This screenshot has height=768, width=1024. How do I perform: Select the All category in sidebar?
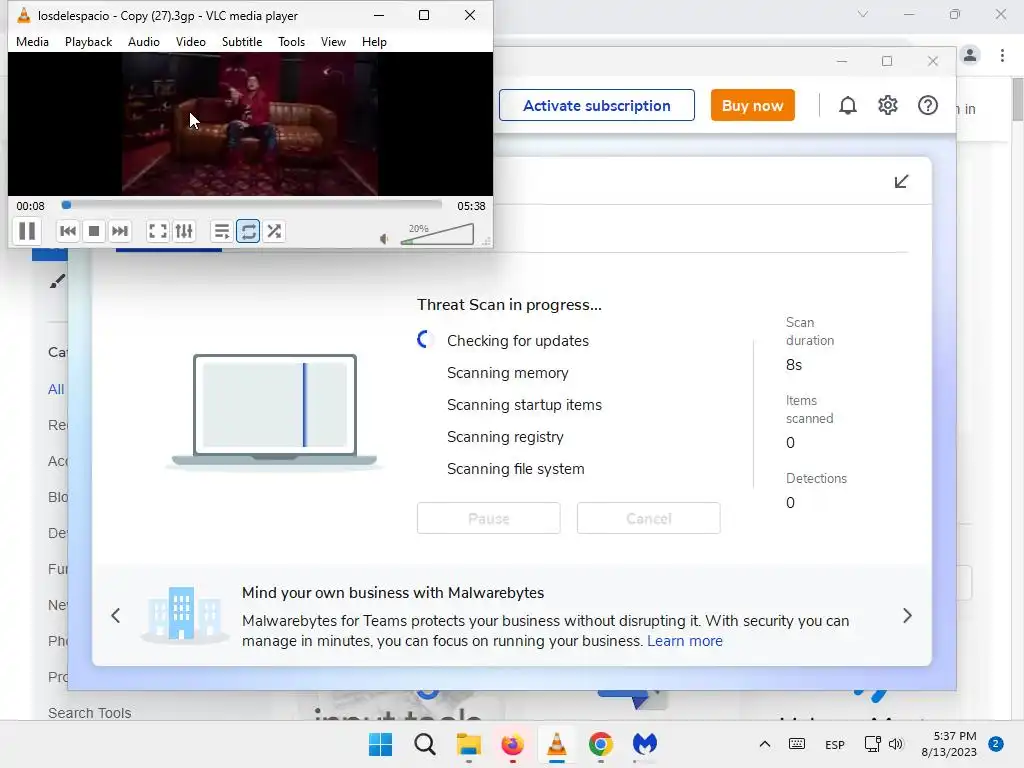tap(56, 389)
